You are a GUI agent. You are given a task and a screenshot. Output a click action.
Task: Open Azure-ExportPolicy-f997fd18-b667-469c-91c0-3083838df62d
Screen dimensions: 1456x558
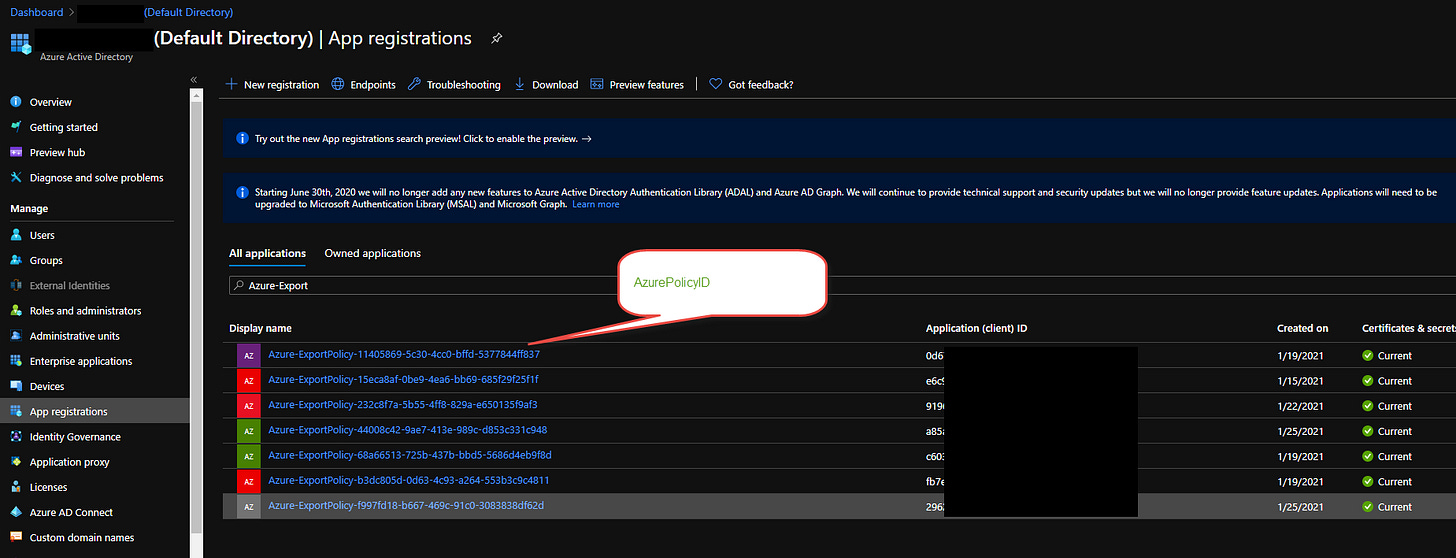click(406, 506)
